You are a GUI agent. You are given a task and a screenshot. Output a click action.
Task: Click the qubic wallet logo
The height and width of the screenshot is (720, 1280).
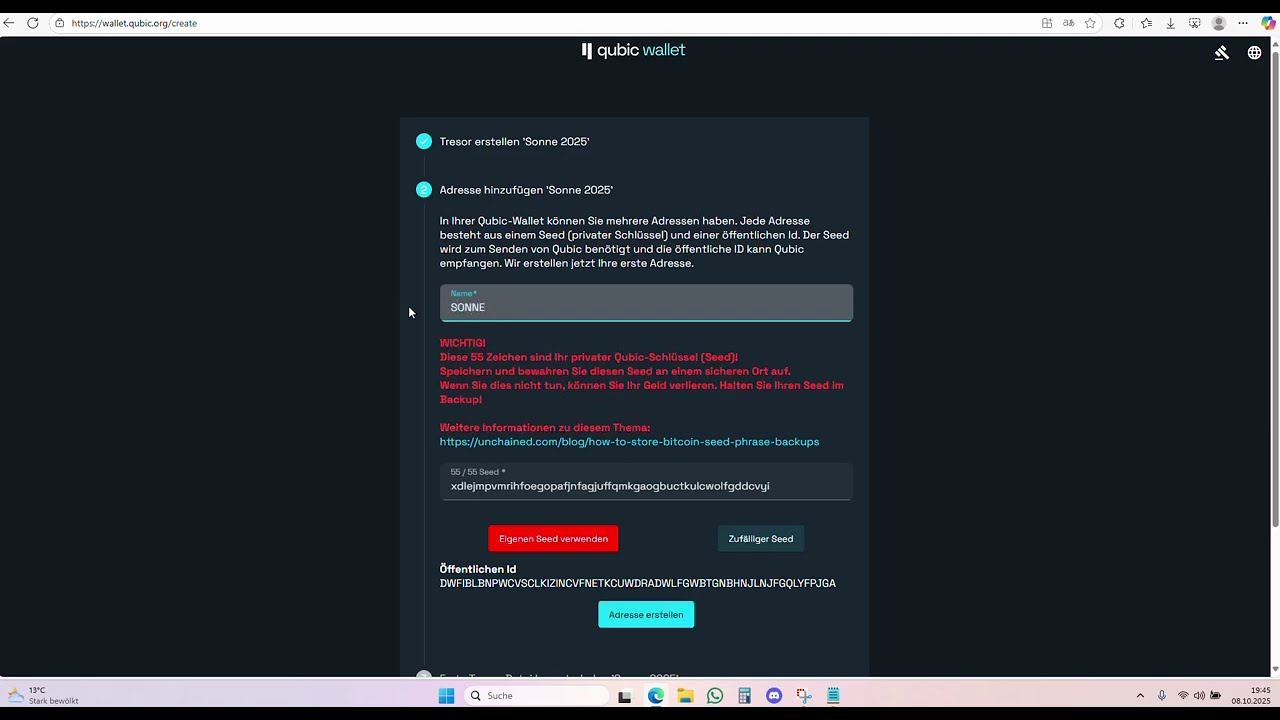pyautogui.click(x=634, y=50)
